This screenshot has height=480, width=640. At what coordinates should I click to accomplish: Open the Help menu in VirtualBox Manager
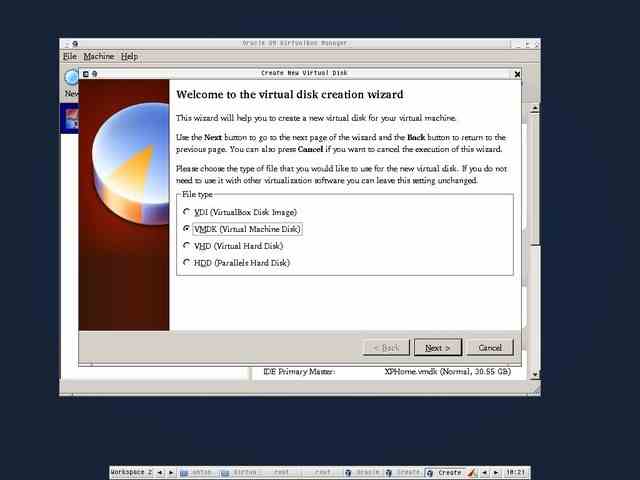[x=129, y=56]
